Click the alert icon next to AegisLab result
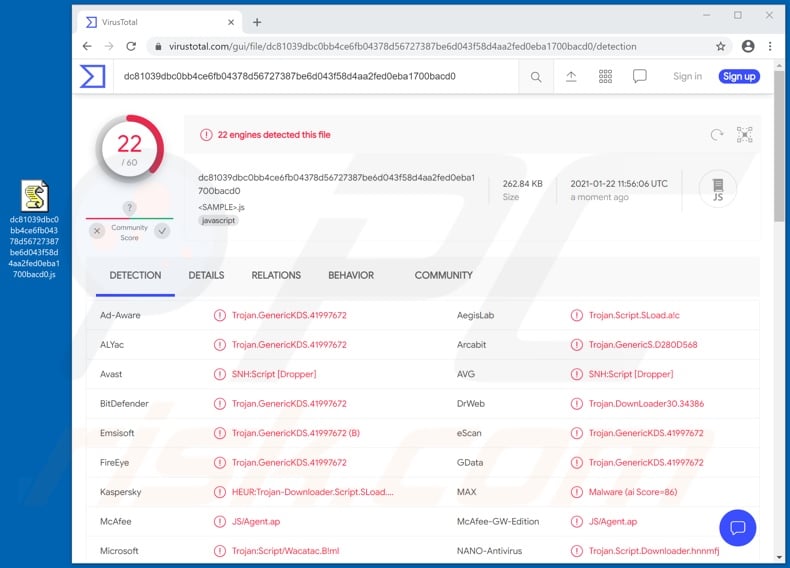The image size is (790, 568). coord(576,315)
